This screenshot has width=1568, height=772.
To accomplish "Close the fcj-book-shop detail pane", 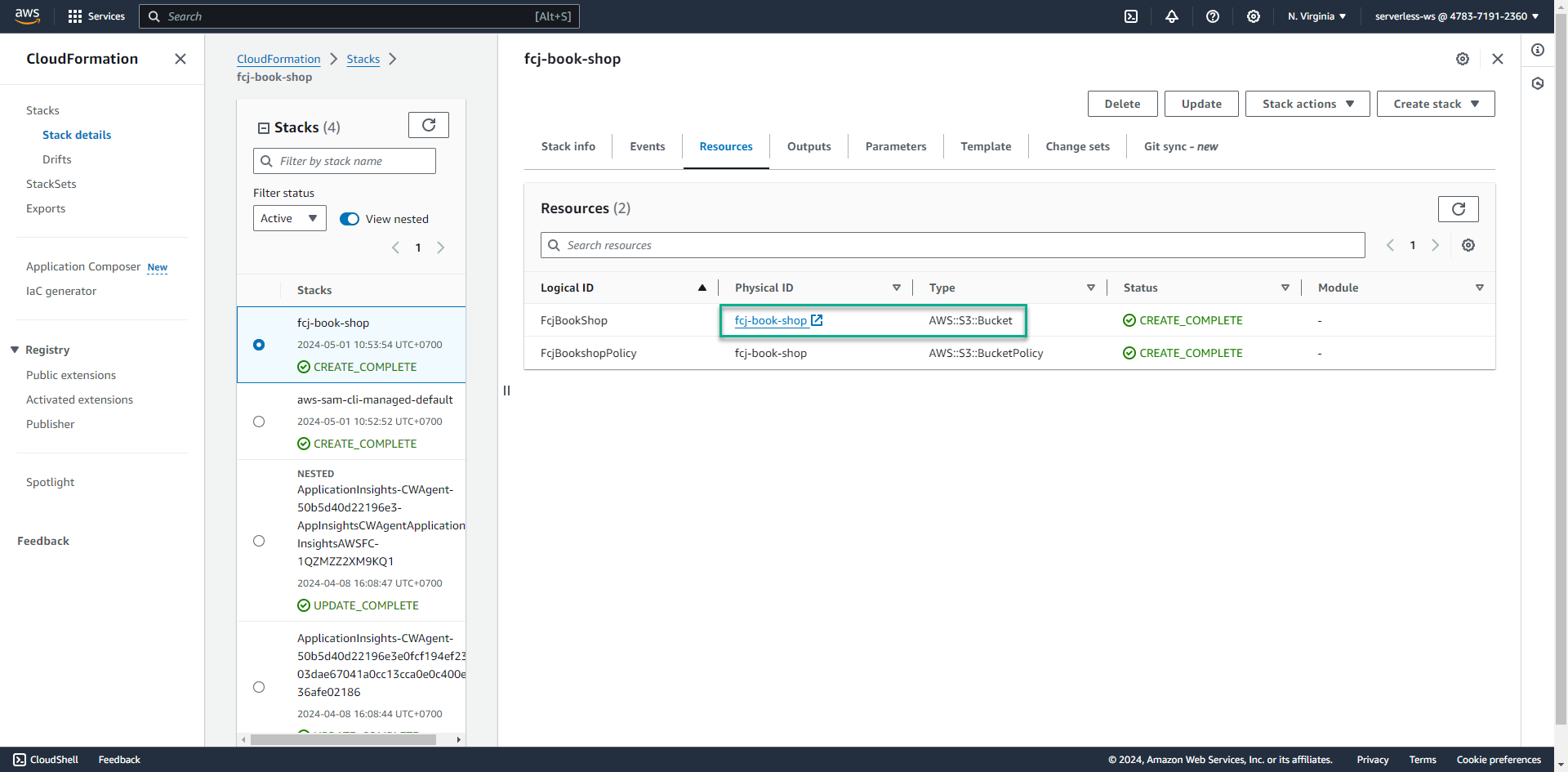I will coord(1498,59).
